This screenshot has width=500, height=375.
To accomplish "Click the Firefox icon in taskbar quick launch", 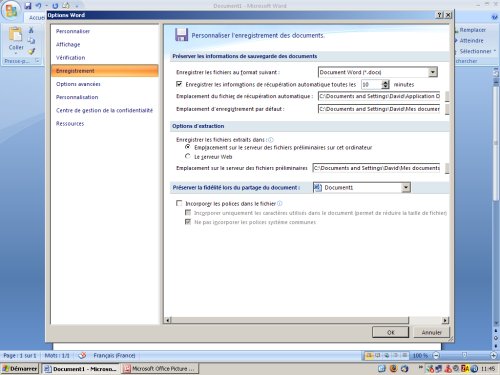I will point(394,369).
